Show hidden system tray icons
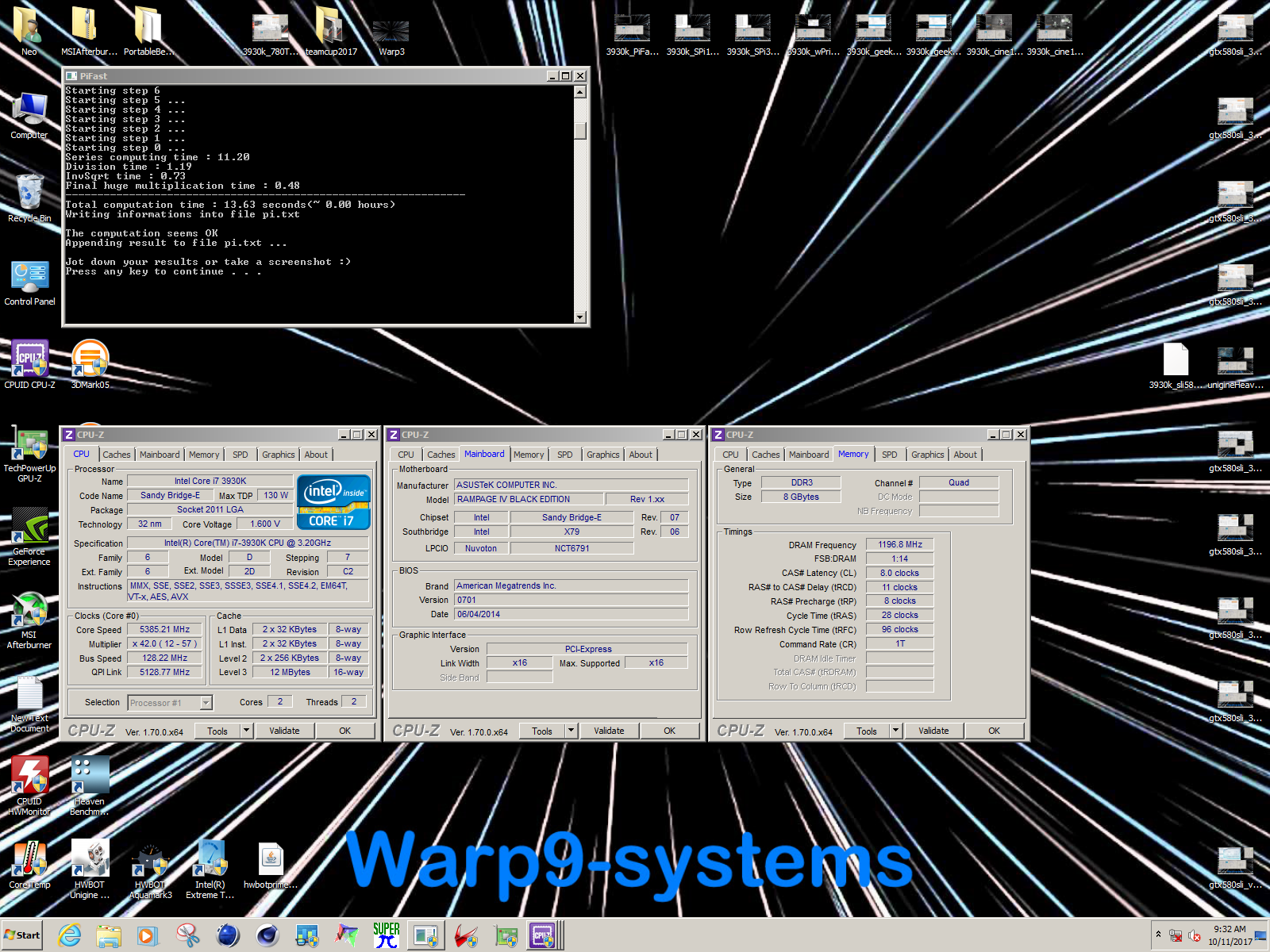Screen dimensions: 1270x952 (x=1158, y=935)
